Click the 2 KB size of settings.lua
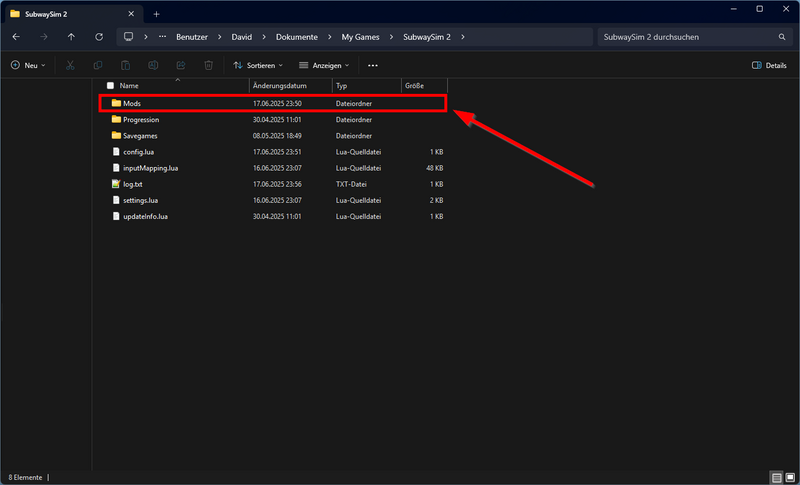 tap(436, 200)
